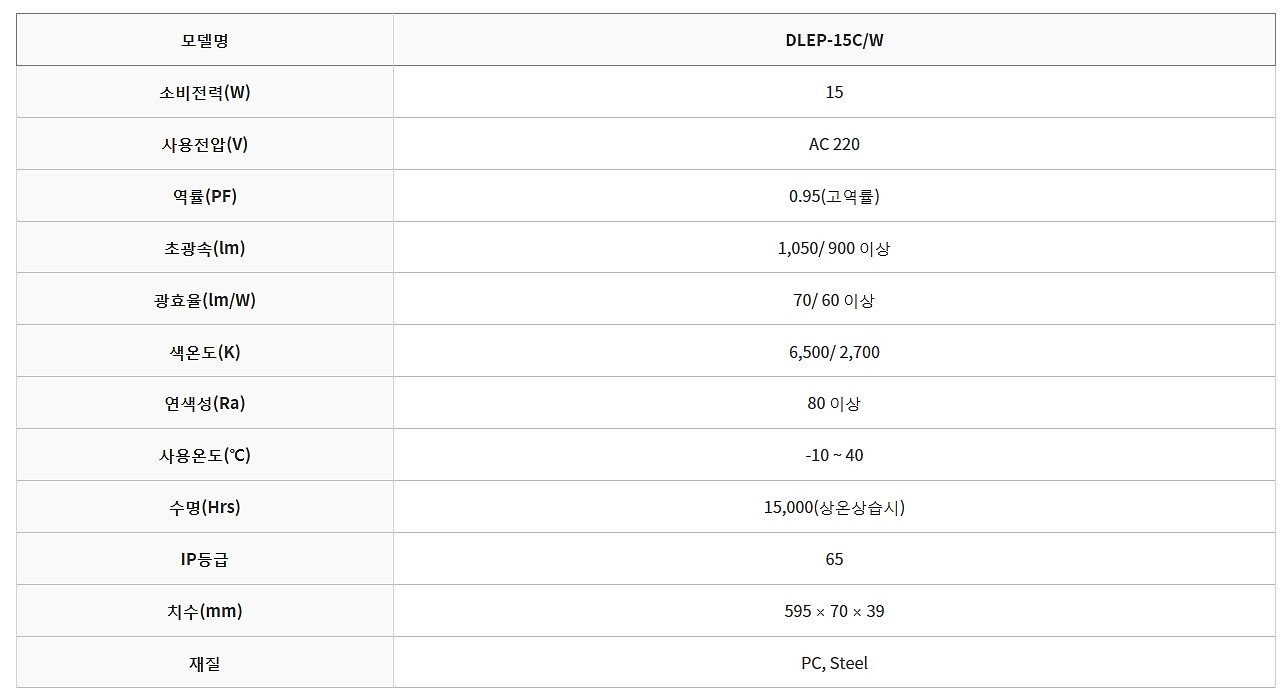Click the 1,050/ 900 이상 value
The image size is (1288, 698).
click(x=834, y=248)
